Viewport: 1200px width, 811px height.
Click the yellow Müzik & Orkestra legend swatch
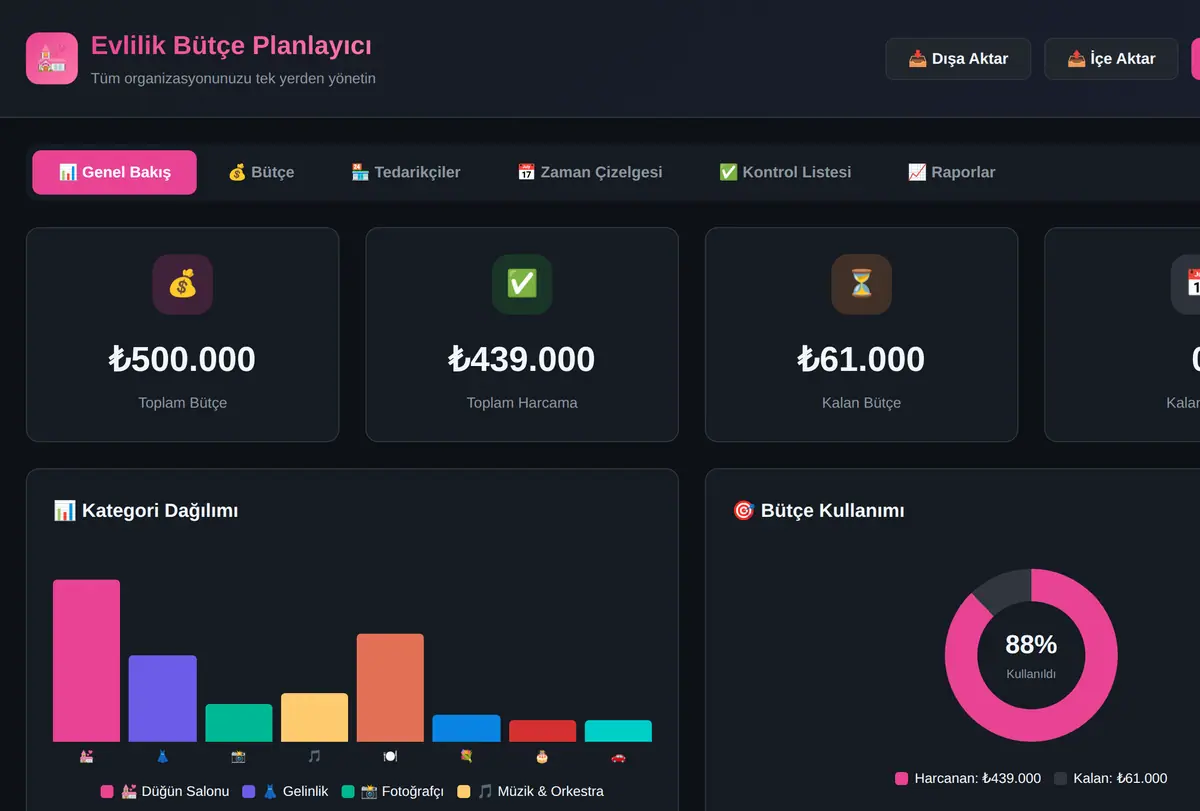click(x=464, y=791)
